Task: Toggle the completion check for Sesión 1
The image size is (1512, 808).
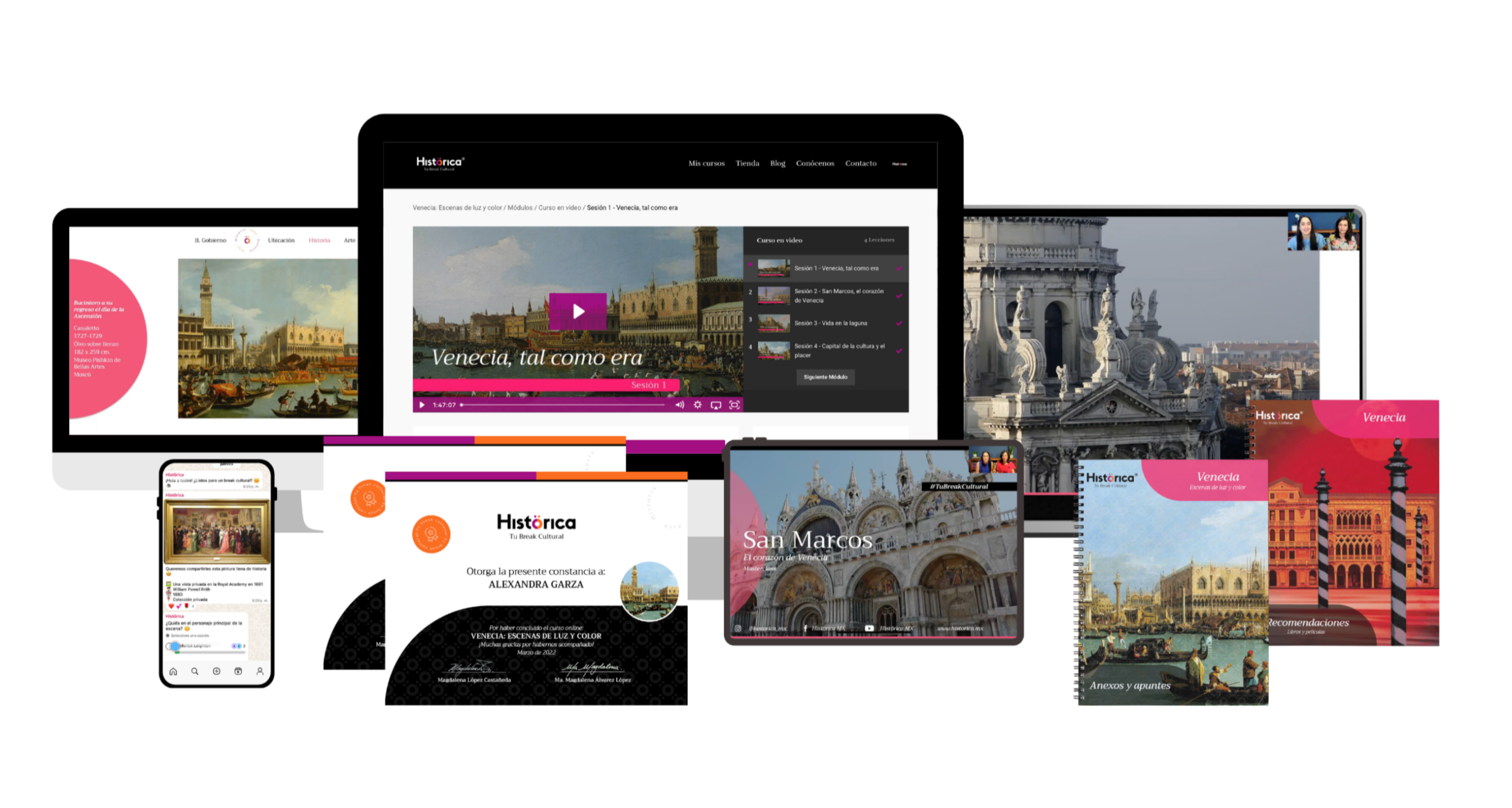Action: [x=899, y=268]
